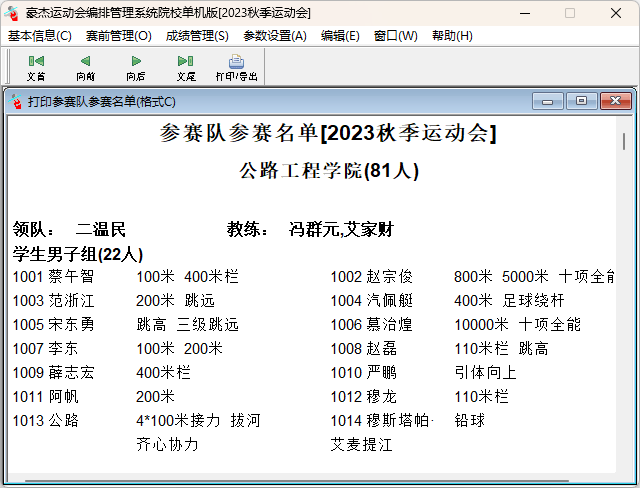Select athlete entry 1008 赵磊
The image size is (640, 488).
(363, 349)
